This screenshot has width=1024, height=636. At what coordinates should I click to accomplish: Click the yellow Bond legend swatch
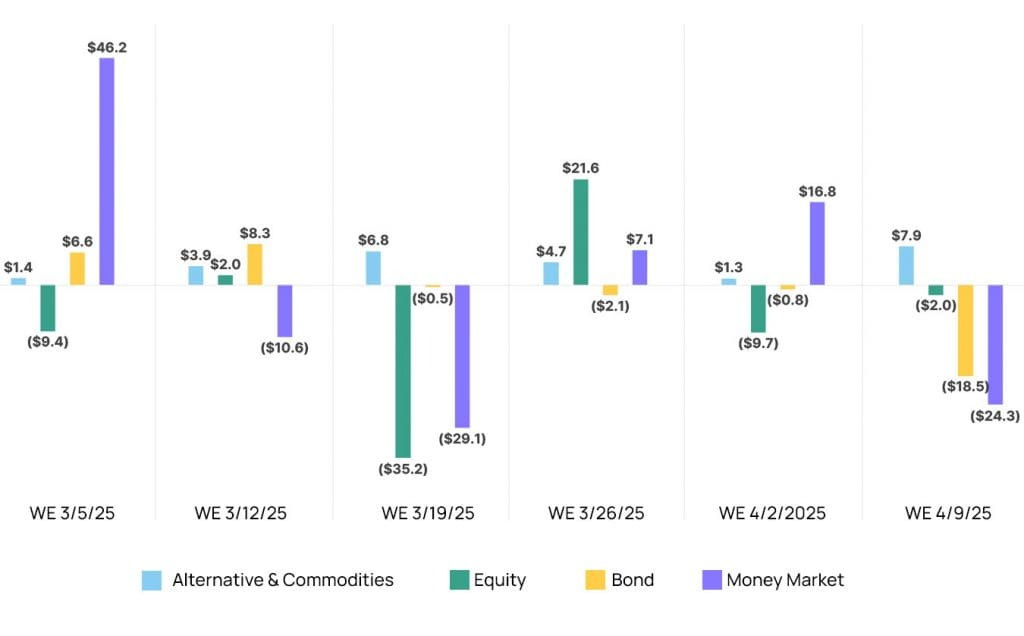tap(595, 580)
